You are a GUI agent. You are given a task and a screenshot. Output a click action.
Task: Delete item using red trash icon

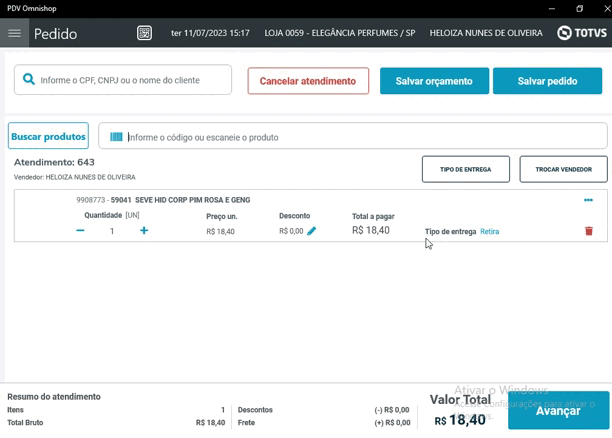[x=588, y=231]
